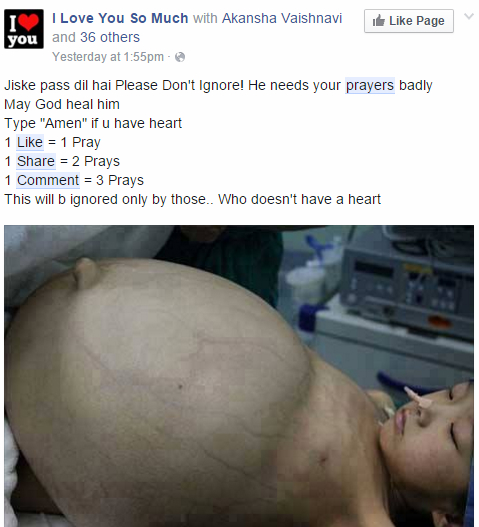Expand the post options chevron
Image resolution: width=479 pixels, height=527 pixels.
click(x=469, y=16)
